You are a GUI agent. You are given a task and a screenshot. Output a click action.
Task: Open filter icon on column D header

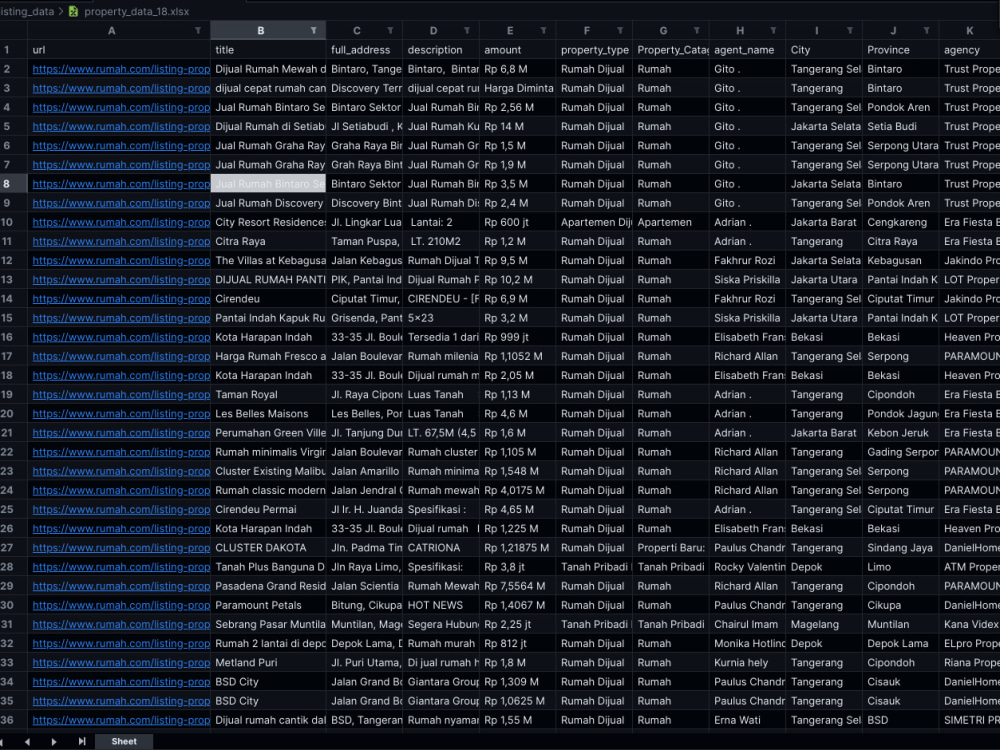466,31
